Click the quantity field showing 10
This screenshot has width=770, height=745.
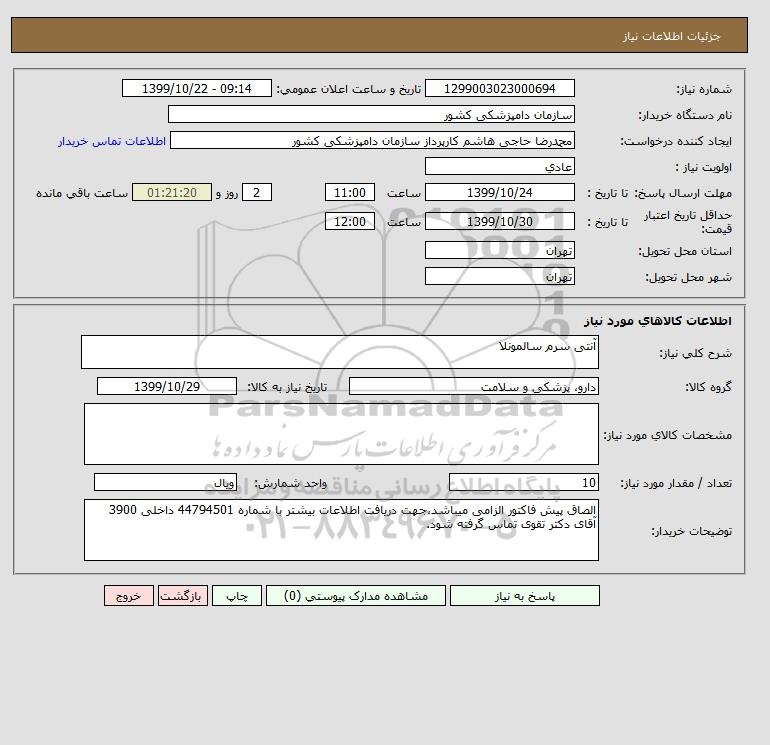click(x=523, y=482)
